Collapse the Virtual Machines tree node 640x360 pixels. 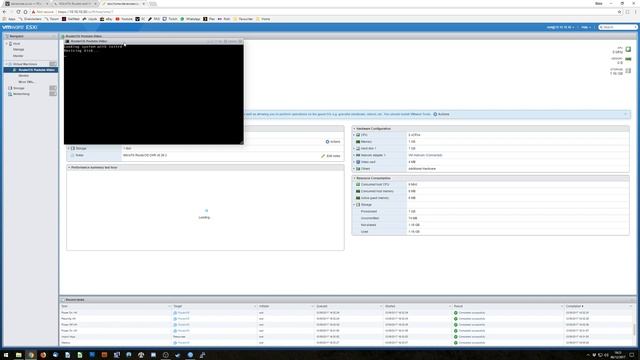pyautogui.click(x=7, y=64)
